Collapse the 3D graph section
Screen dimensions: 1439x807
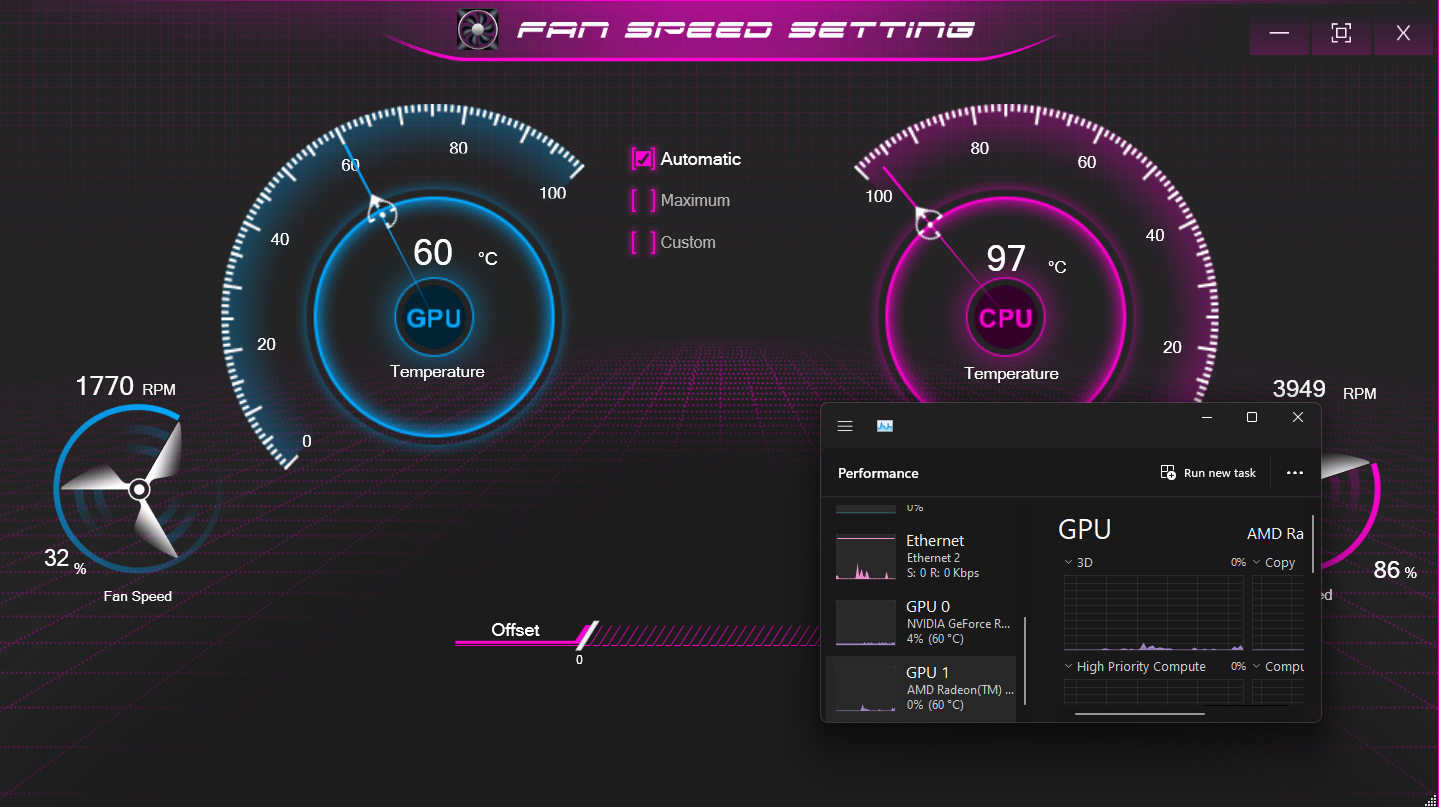point(1067,562)
